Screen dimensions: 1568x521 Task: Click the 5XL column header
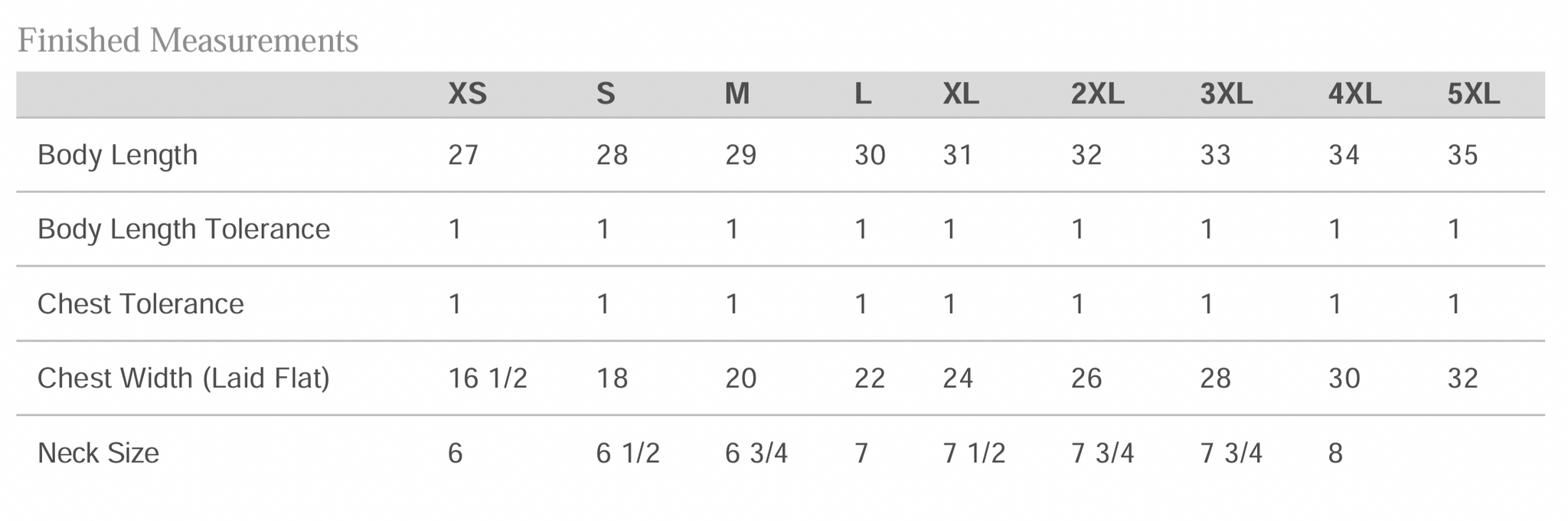coord(1473,94)
